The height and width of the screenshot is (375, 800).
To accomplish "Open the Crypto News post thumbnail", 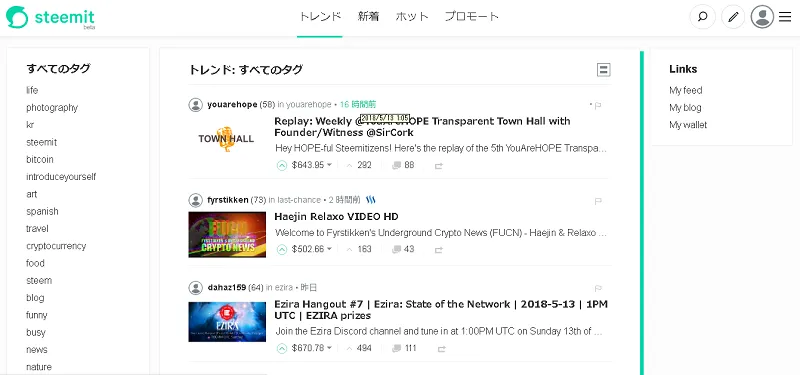I will pos(227,234).
